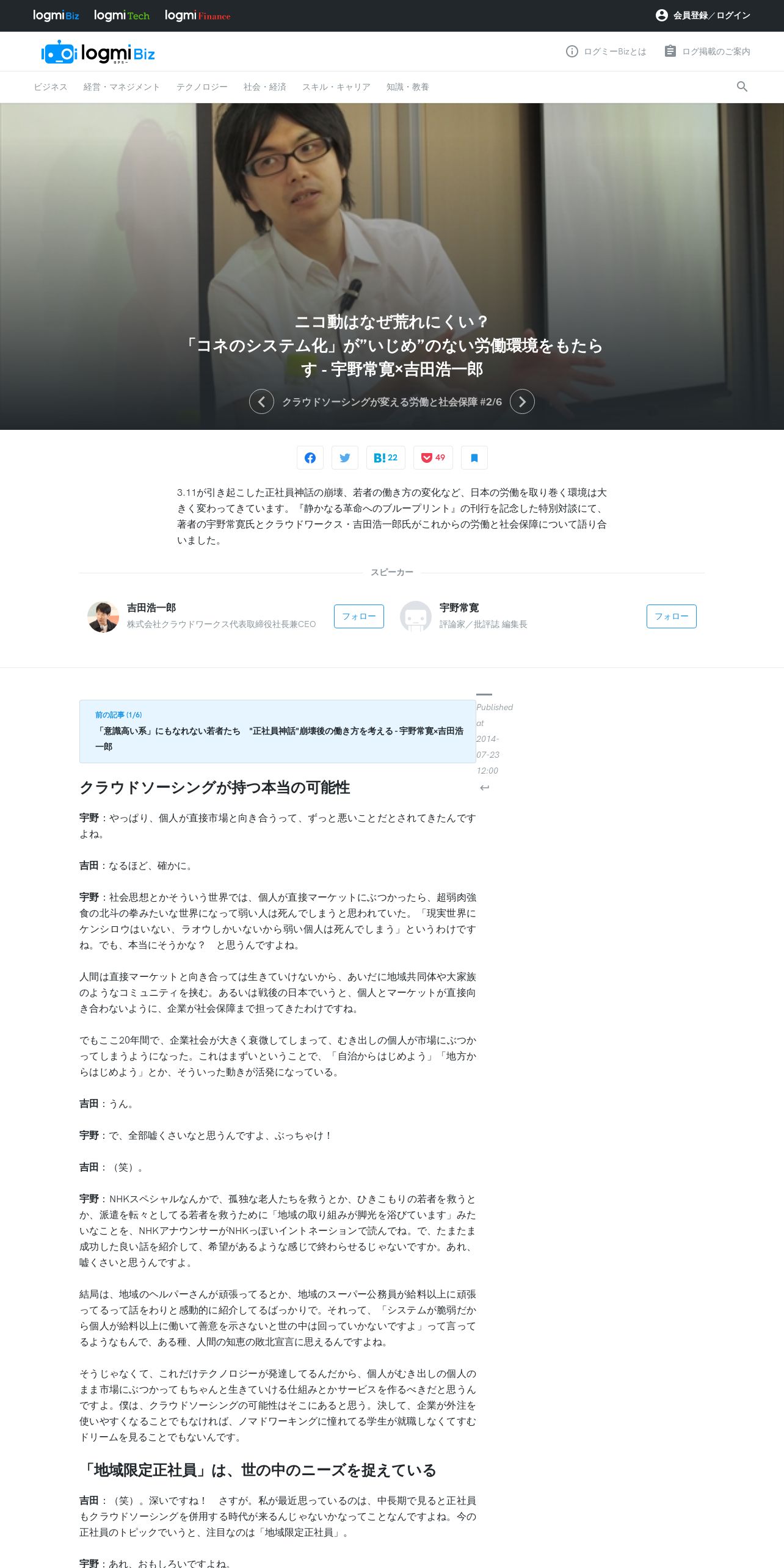Open the ログミーBizとは link
The image size is (784, 1568).
(614, 51)
